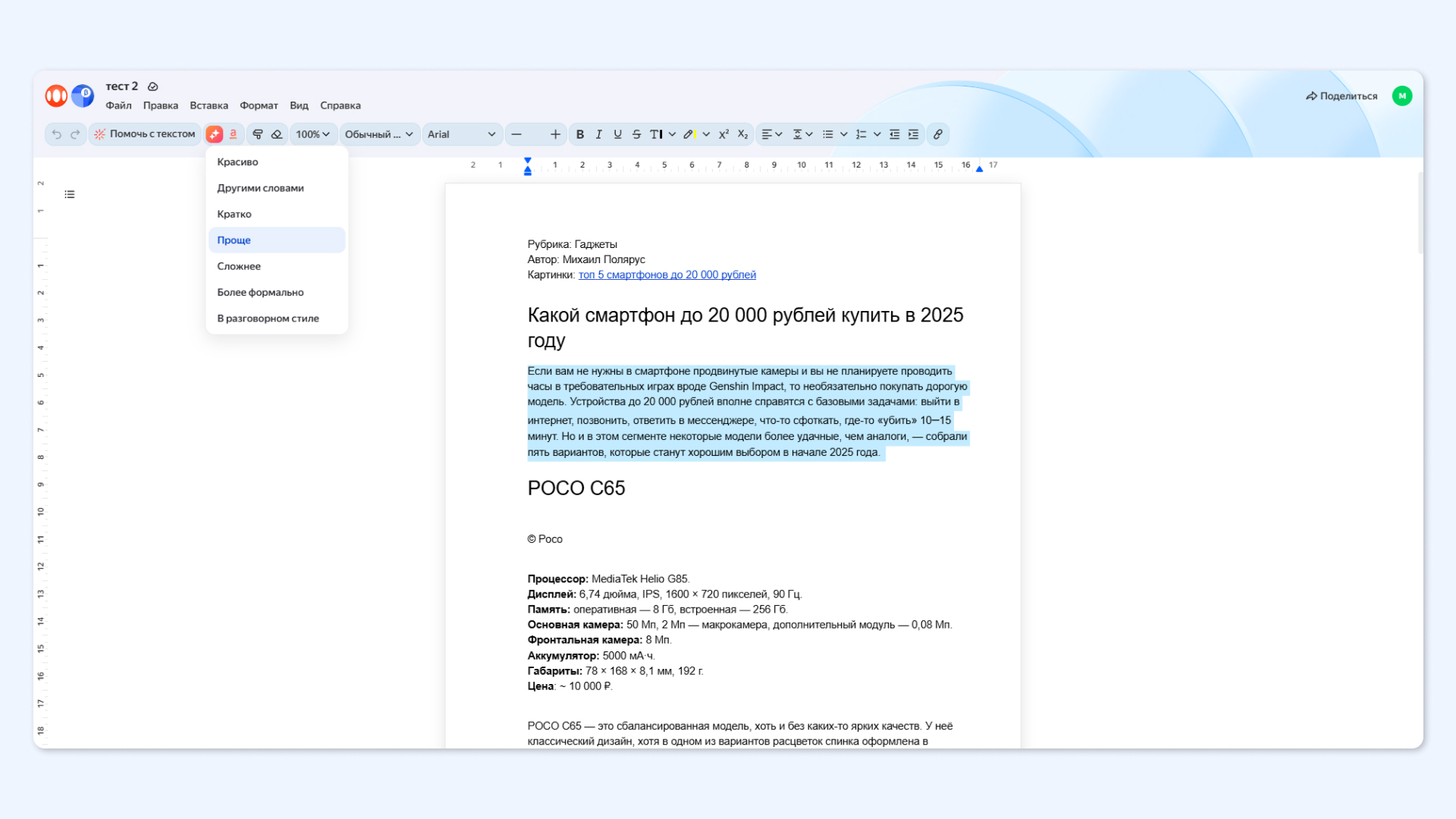1456x819 pixels.
Task: Click the document title 'тест 2'
Action: pyautogui.click(x=122, y=86)
